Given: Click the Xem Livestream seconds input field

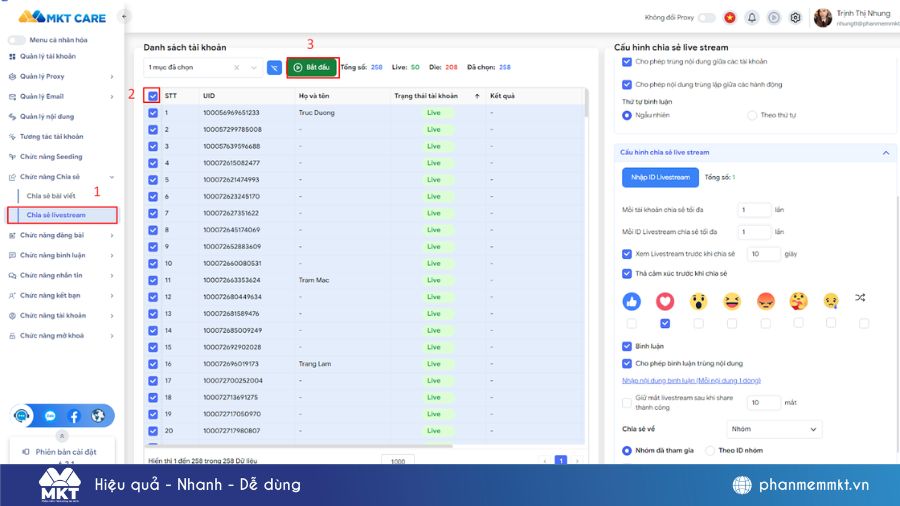Looking at the screenshot, I should [x=764, y=255].
